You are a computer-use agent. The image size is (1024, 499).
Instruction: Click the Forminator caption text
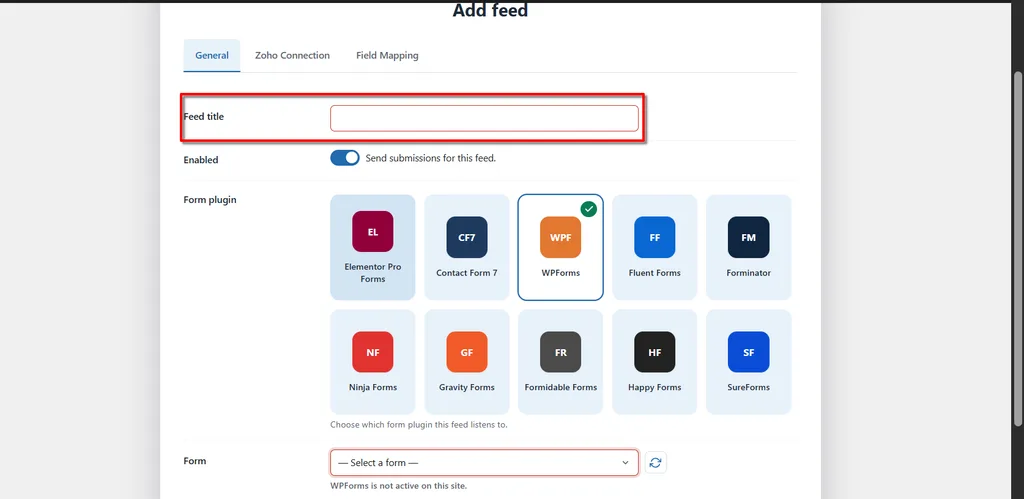click(748, 273)
